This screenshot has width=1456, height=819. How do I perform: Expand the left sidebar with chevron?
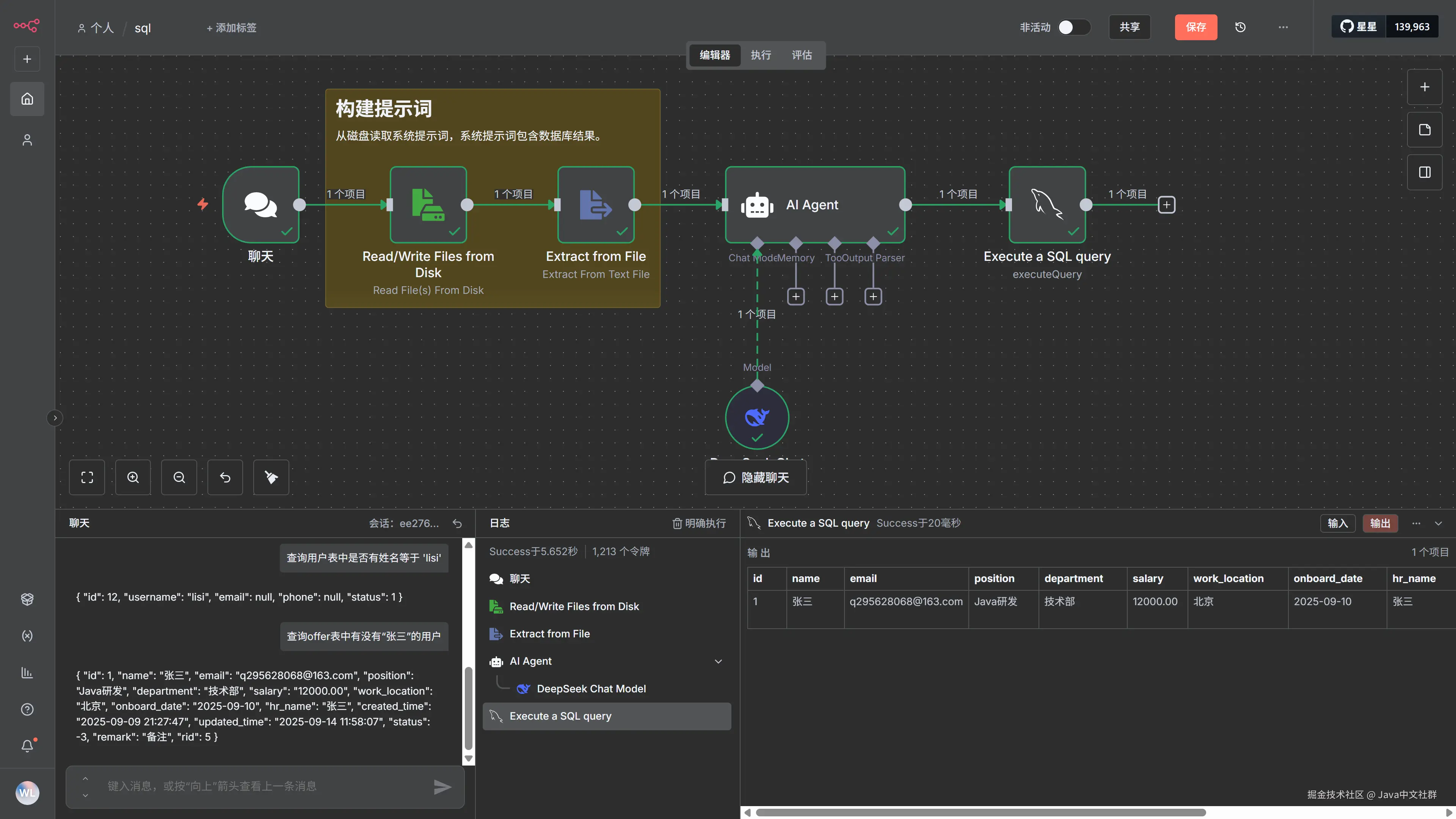[x=55, y=418]
